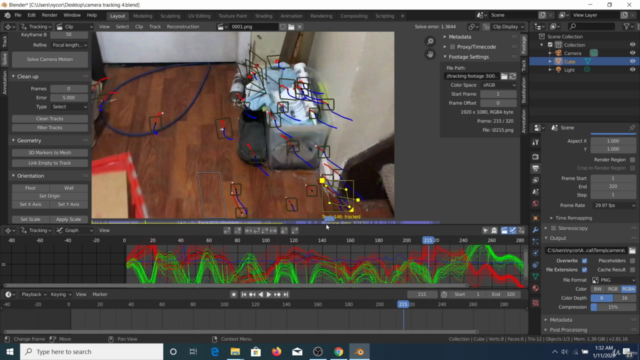Click the Clean Tracks button
This screenshot has width=640, height=360.
[x=49, y=118]
